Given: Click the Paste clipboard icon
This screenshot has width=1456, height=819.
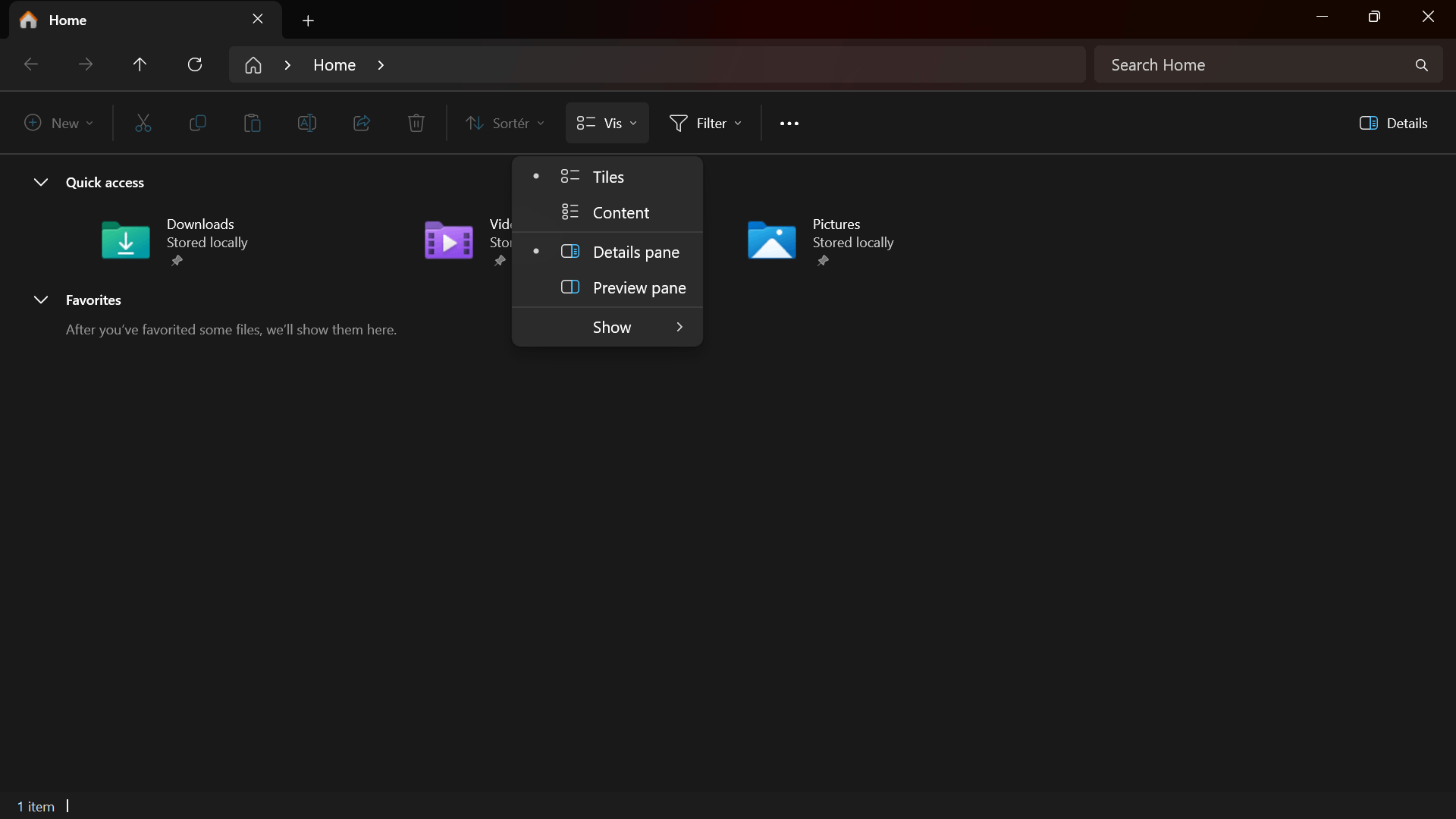Looking at the screenshot, I should point(253,123).
